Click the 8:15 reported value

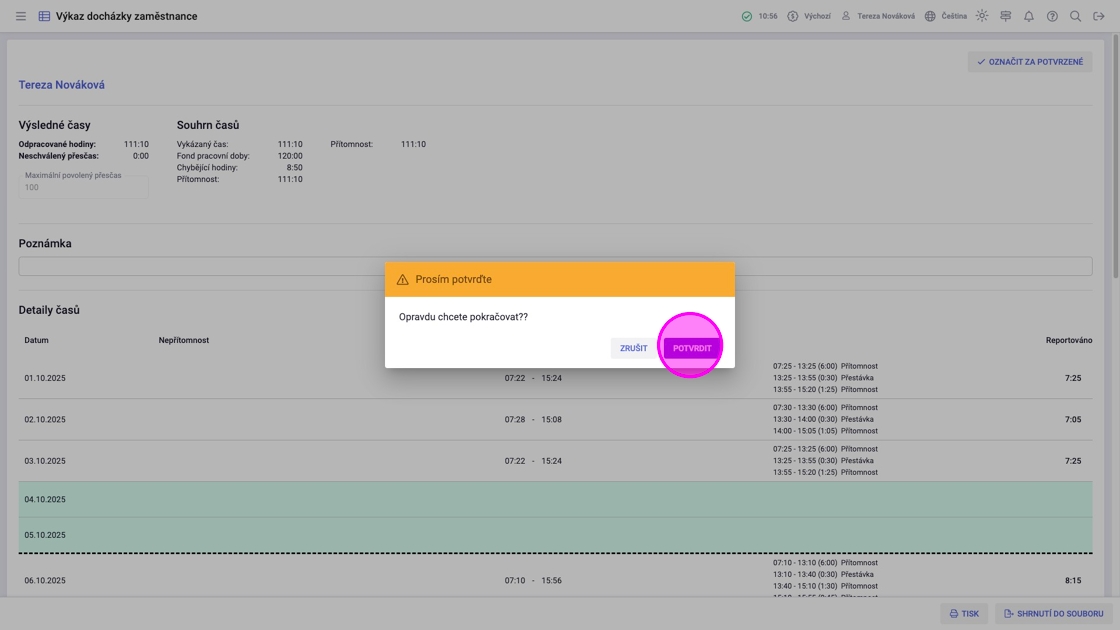click(x=1072, y=580)
